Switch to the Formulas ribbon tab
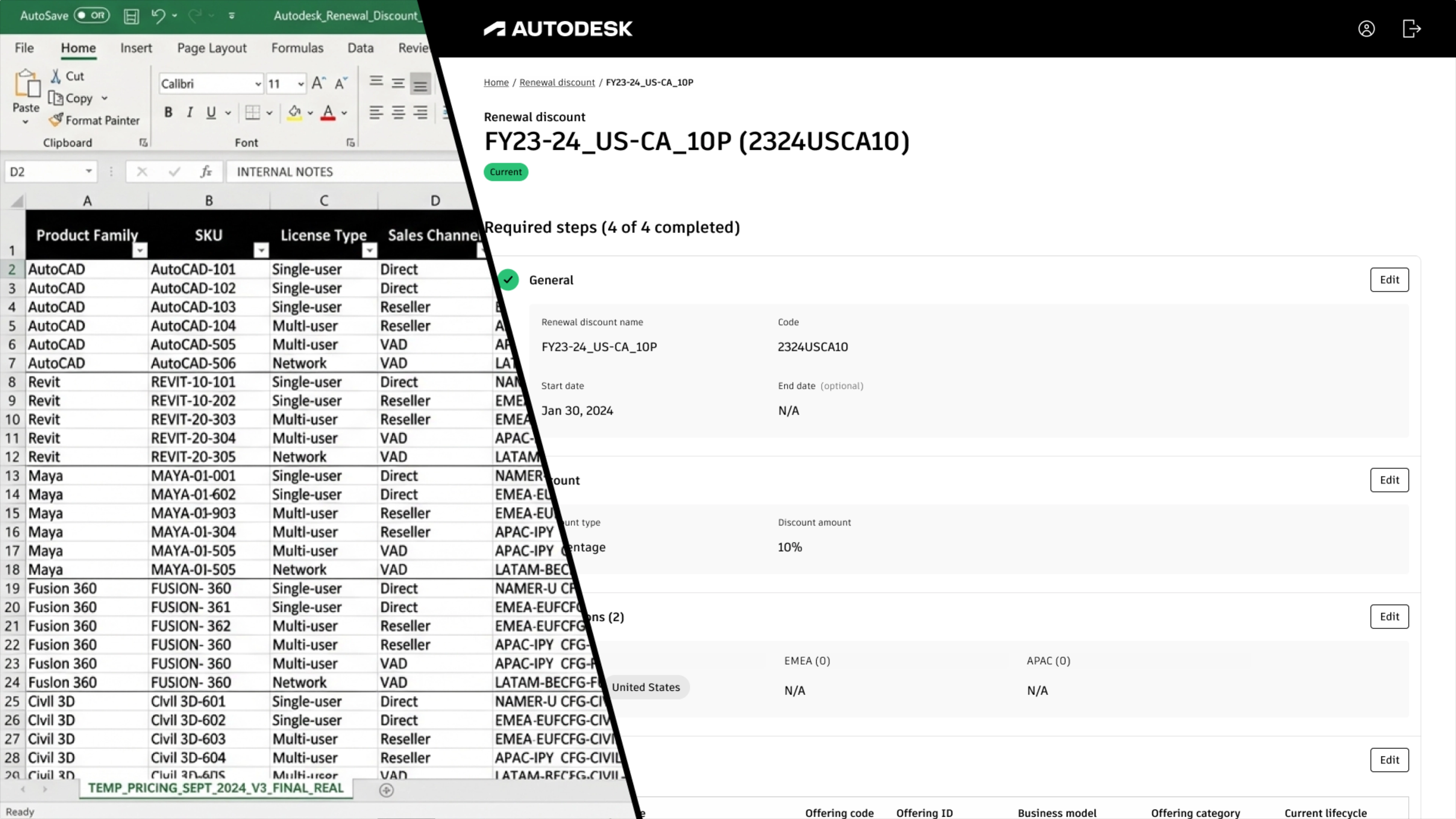 coord(297,48)
